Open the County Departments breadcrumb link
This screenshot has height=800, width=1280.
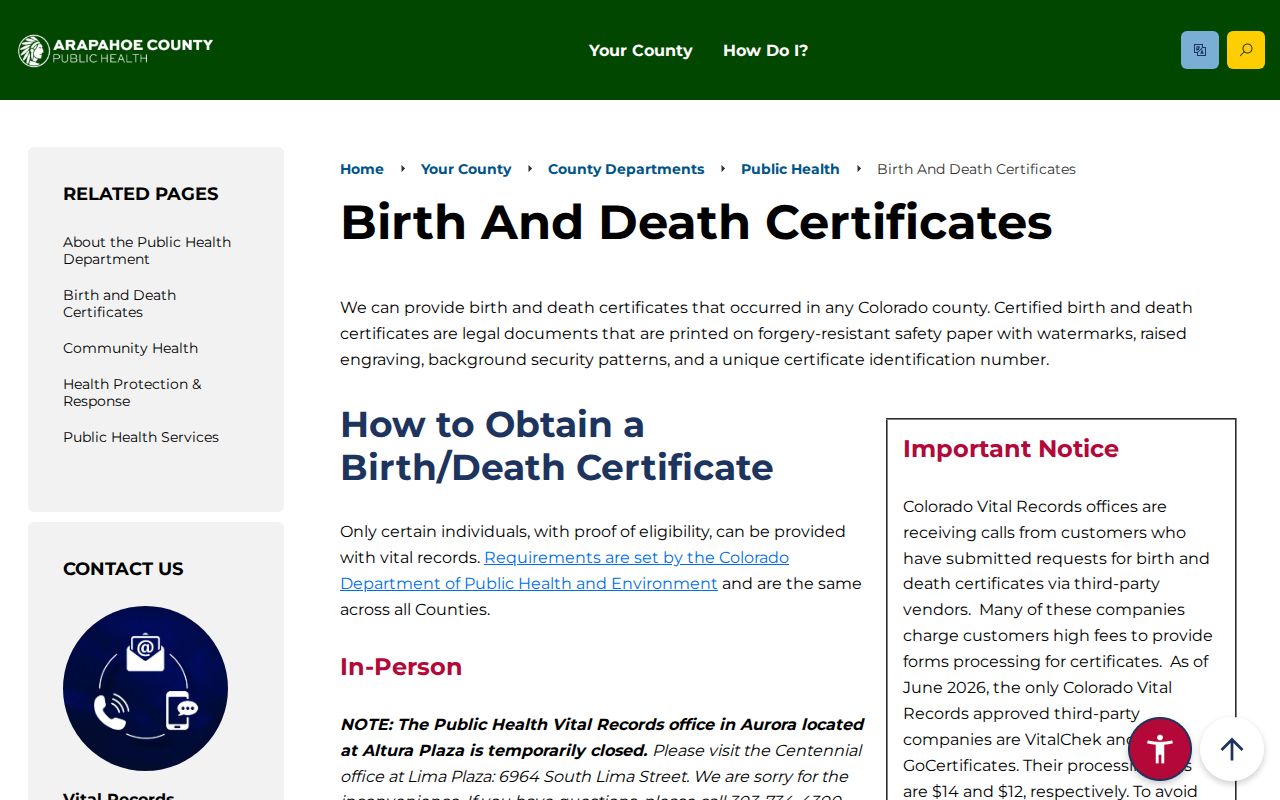point(626,169)
